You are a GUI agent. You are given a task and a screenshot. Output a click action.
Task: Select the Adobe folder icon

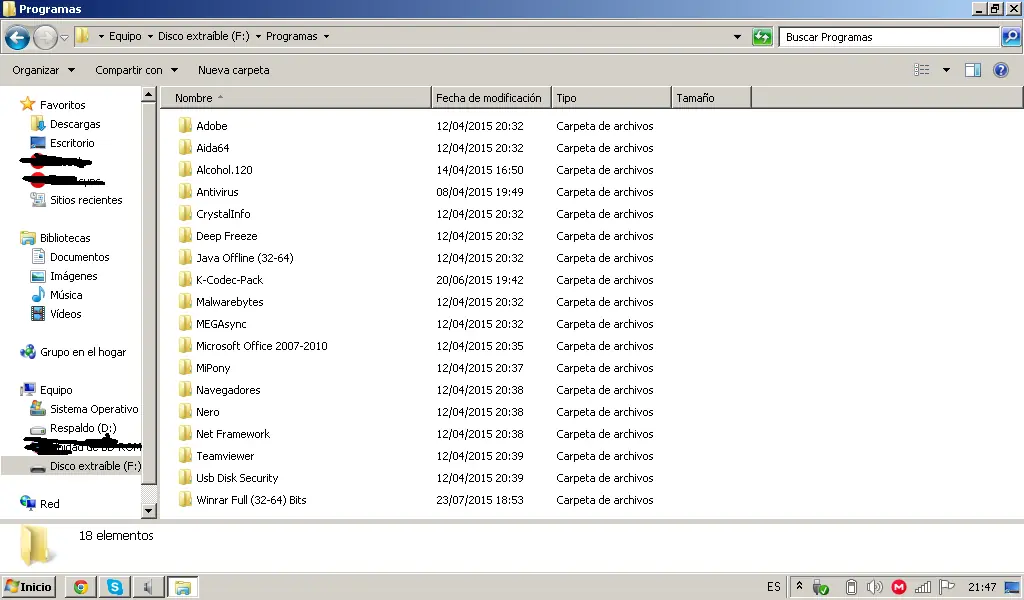(x=185, y=125)
